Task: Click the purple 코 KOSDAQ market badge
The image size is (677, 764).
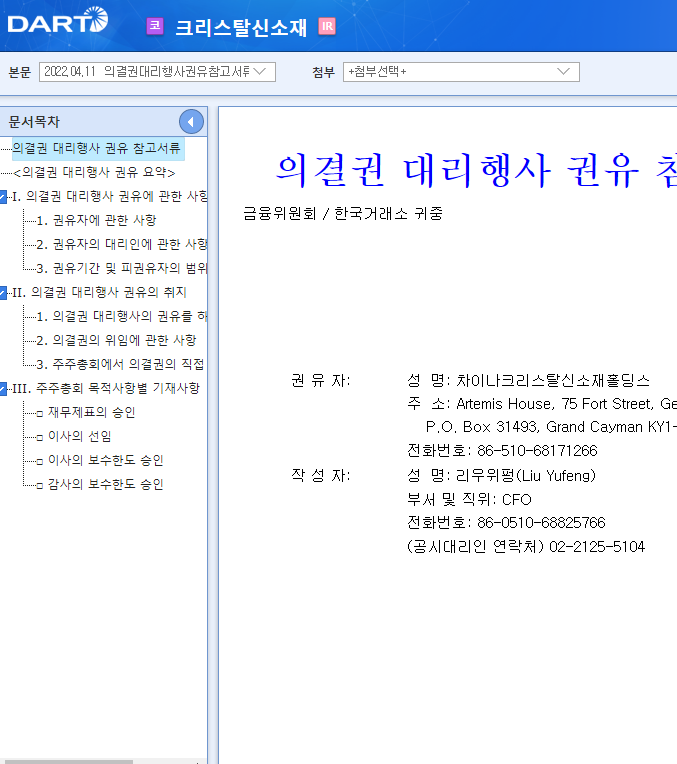Action: pyautogui.click(x=155, y=25)
